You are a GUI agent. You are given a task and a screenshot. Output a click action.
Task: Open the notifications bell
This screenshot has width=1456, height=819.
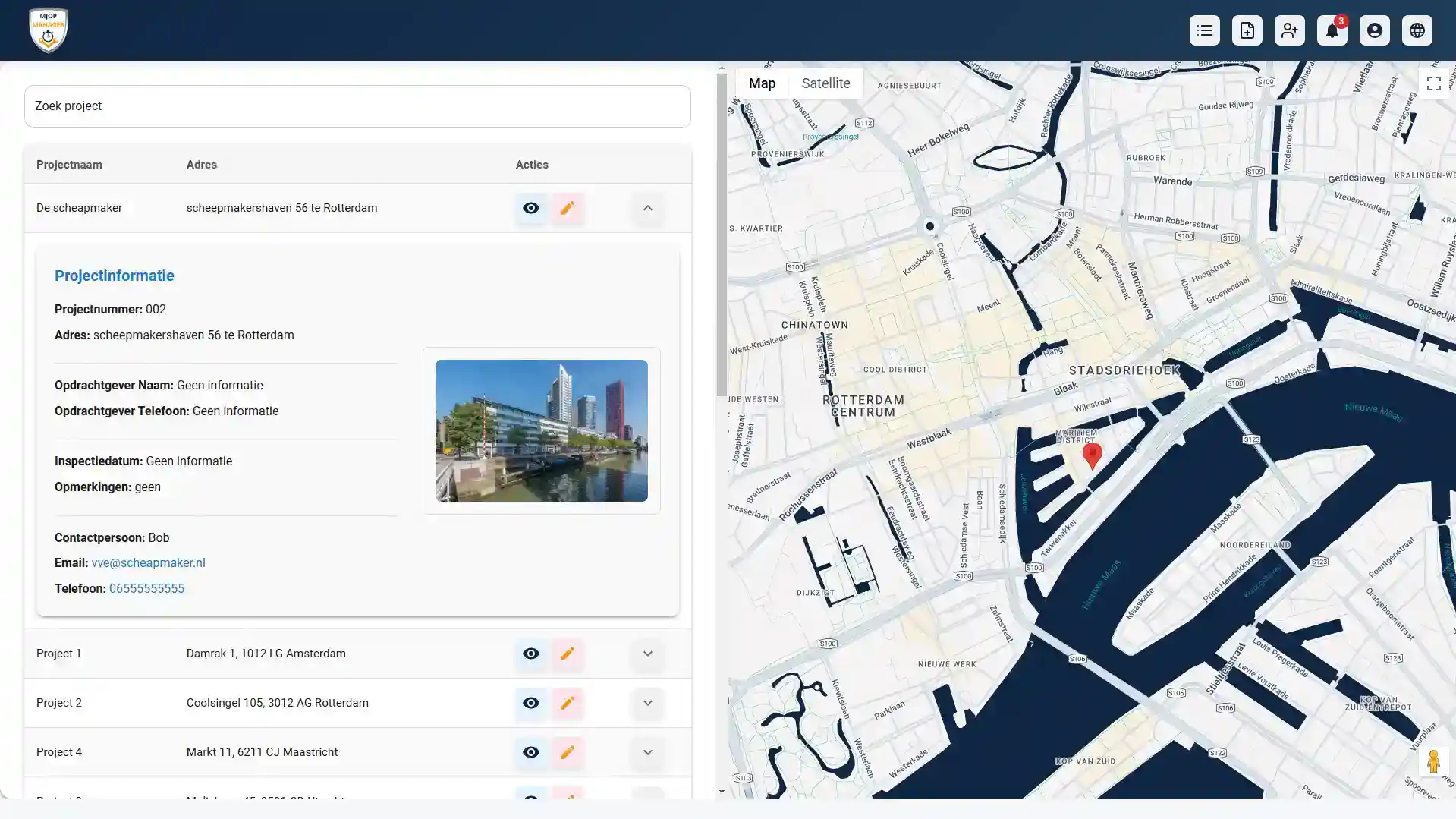point(1332,30)
